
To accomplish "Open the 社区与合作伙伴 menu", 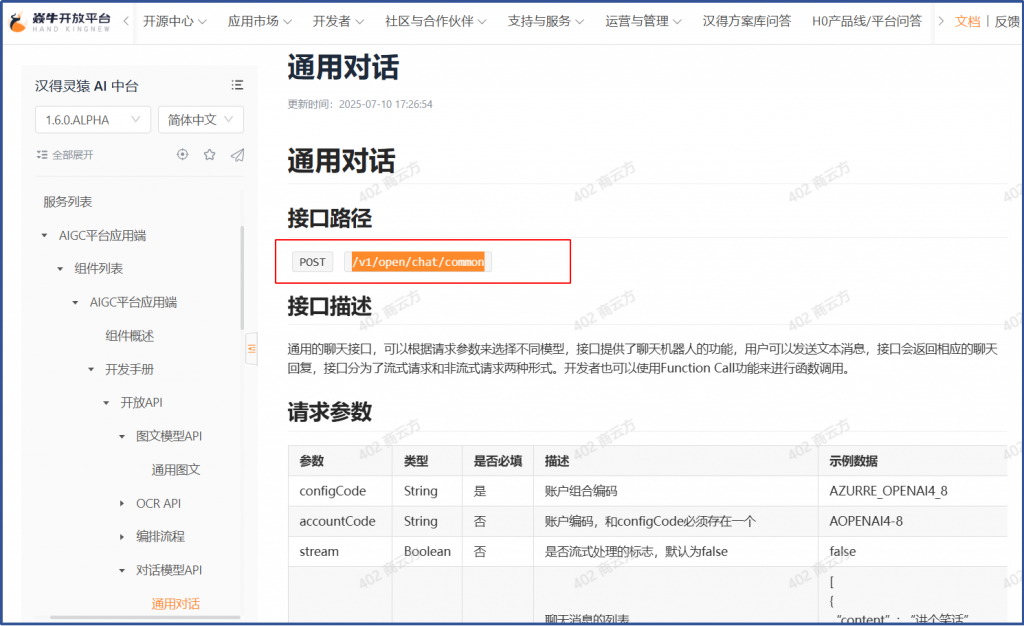I will [x=436, y=21].
